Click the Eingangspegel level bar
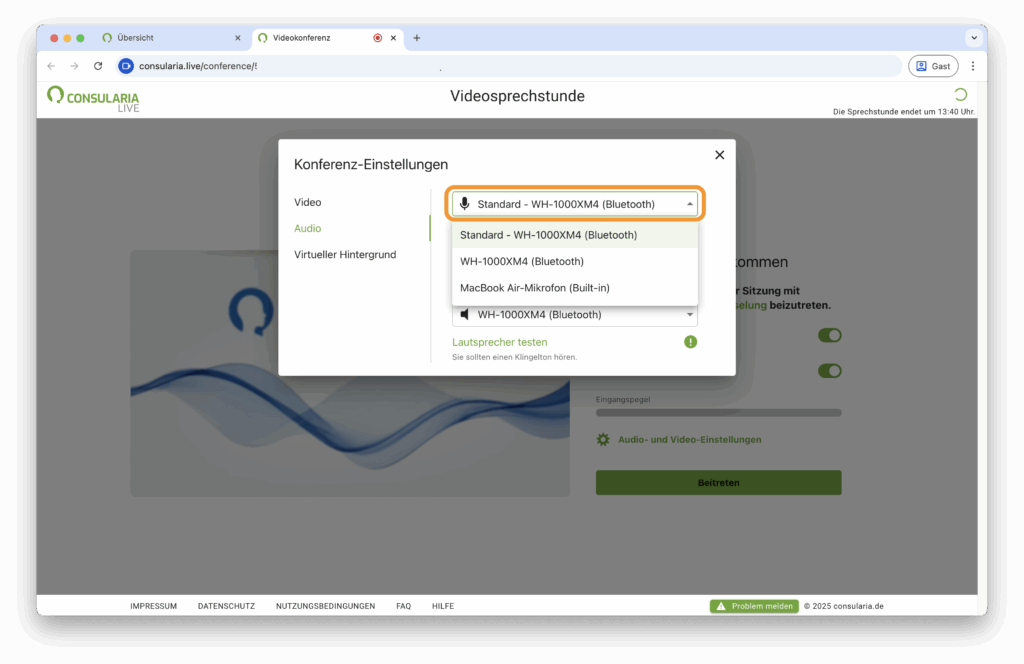1024x664 pixels. (718, 413)
